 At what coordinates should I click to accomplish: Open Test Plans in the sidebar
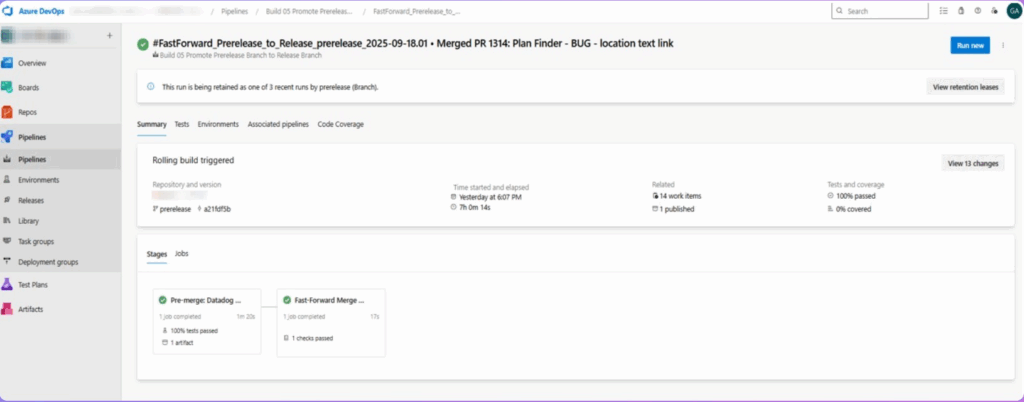[35, 284]
